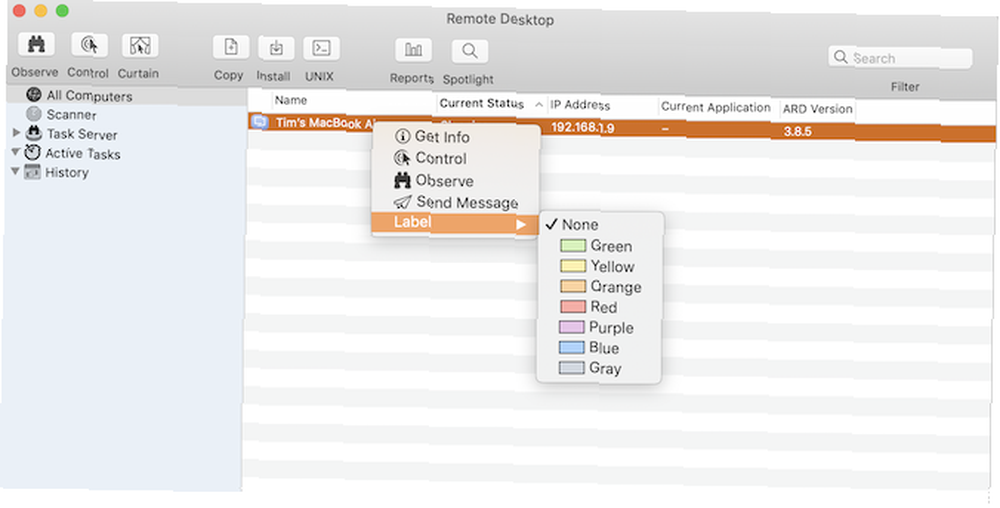Screen dimensions: 1000x508
Task: Open the Install package toolbar icon
Action: 276,48
